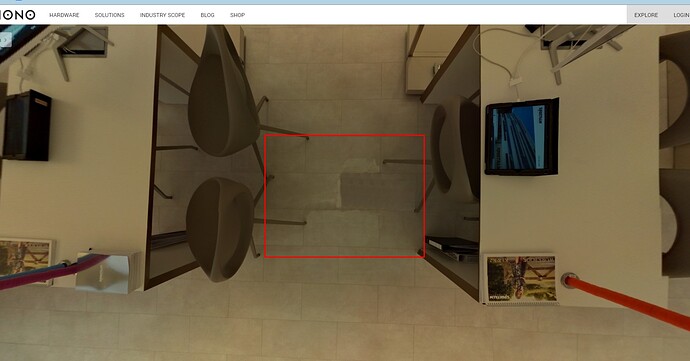The image size is (690, 361).
Task: Expand the side panel arrow on left edge
Action: [x=5, y=40]
